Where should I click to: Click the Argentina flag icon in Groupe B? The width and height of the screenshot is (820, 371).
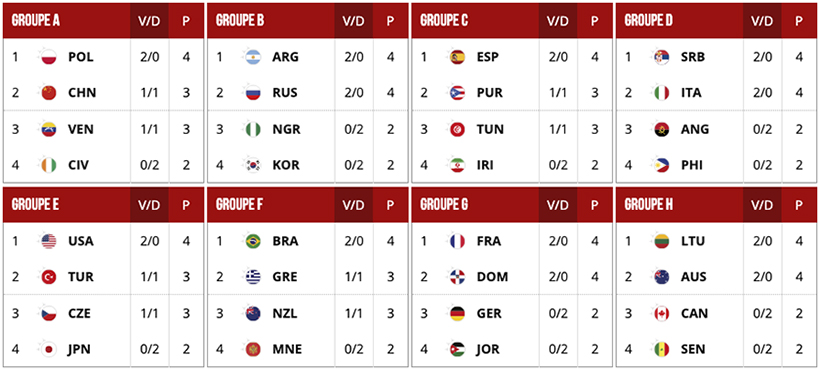coord(253,57)
